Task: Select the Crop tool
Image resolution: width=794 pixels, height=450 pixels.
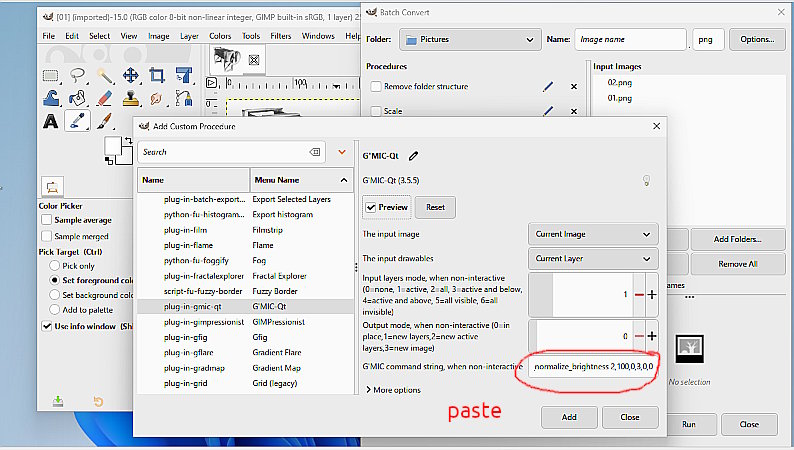Action: [x=157, y=75]
